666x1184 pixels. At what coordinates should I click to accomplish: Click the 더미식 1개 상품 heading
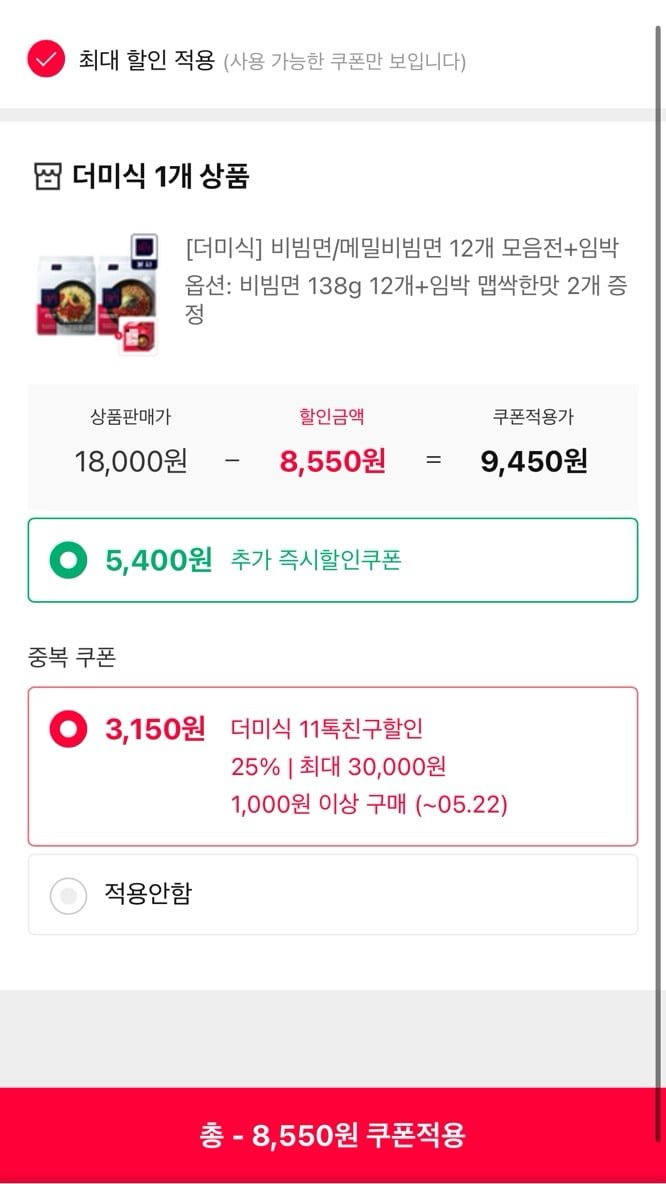tap(161, 177)
